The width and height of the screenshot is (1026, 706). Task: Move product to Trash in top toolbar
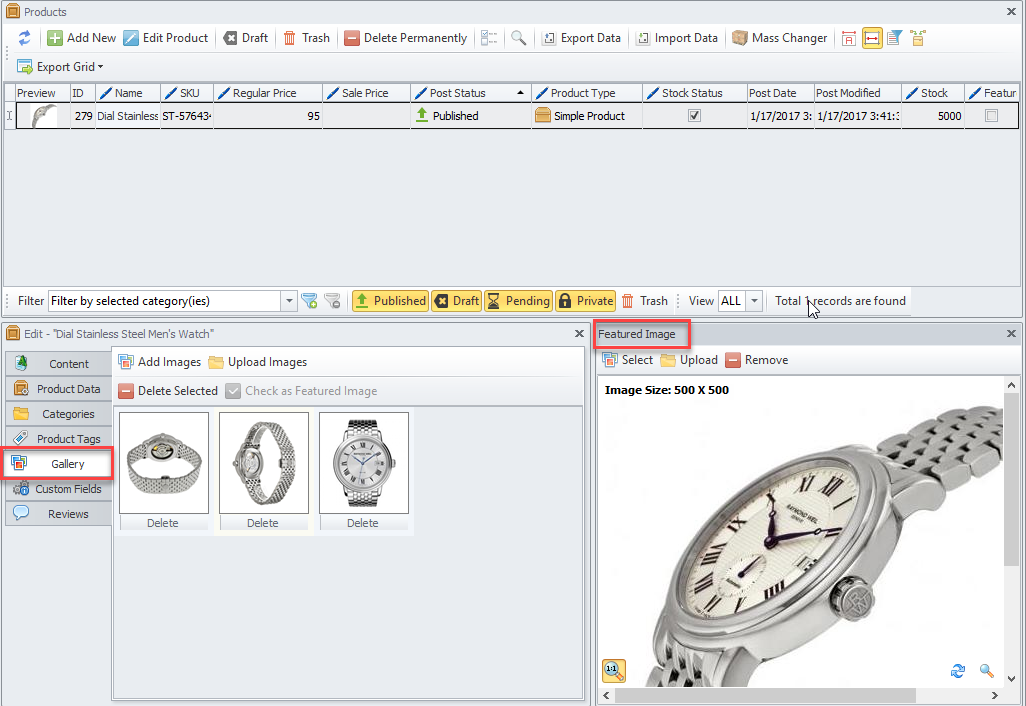[307, 38]
